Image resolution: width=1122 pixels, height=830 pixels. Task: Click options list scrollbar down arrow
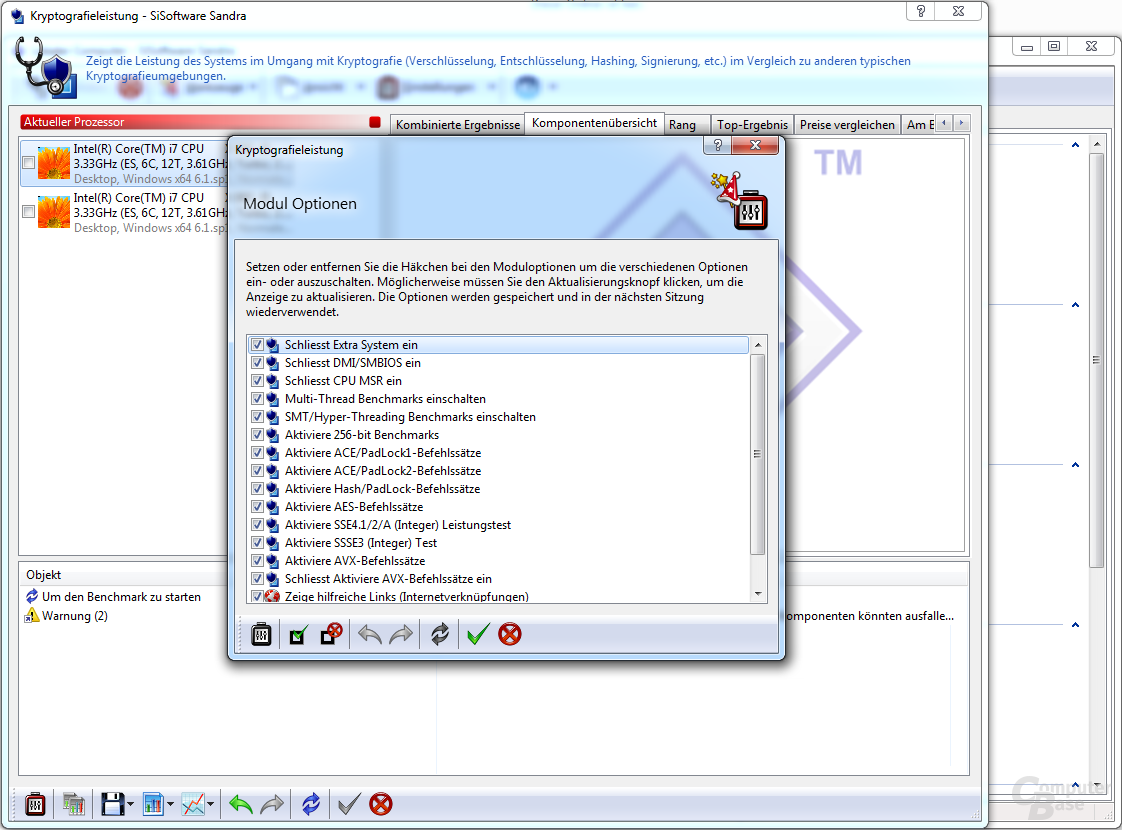coord(758,595)
